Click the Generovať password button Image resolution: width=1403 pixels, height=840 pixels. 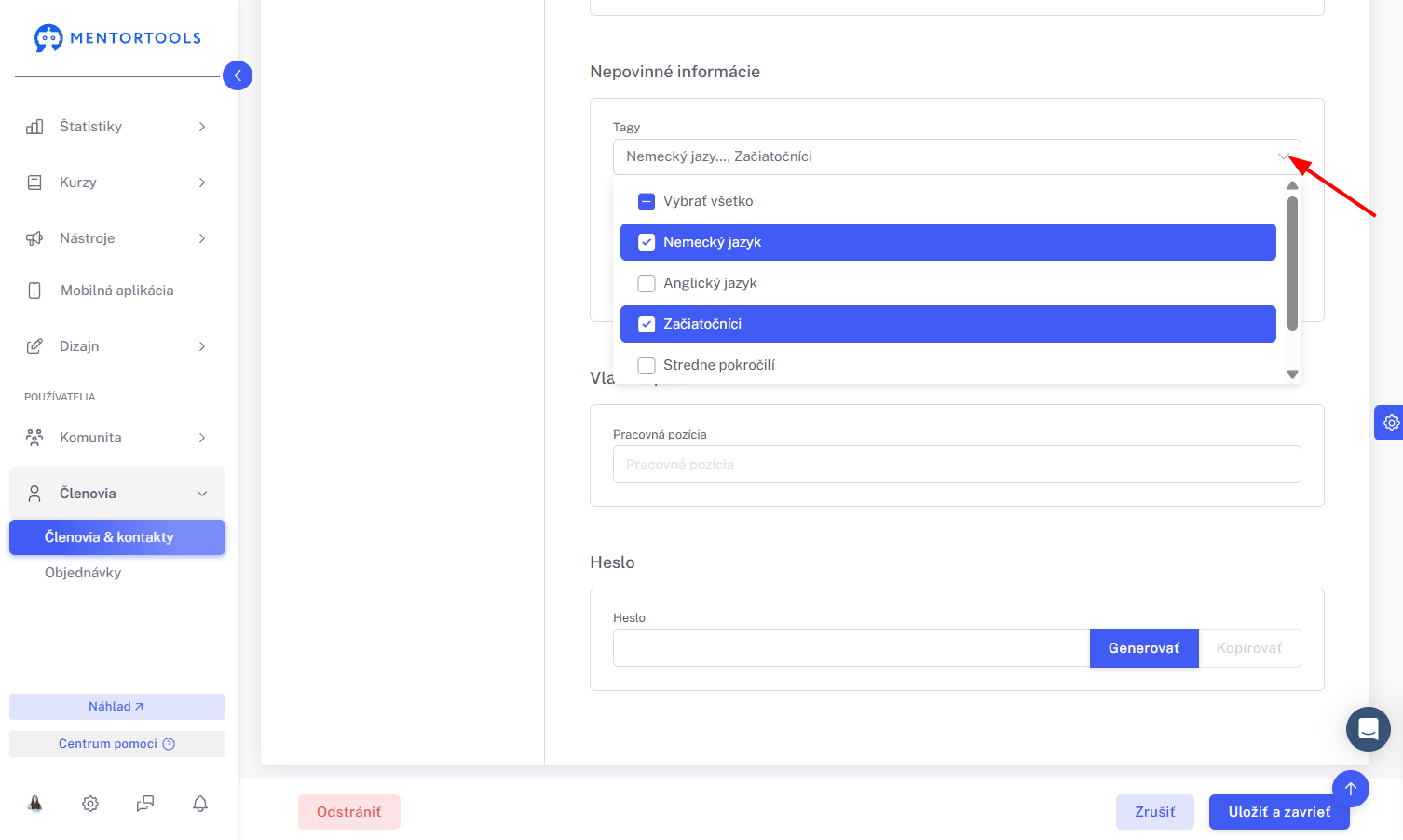(x=1144, y=648)
